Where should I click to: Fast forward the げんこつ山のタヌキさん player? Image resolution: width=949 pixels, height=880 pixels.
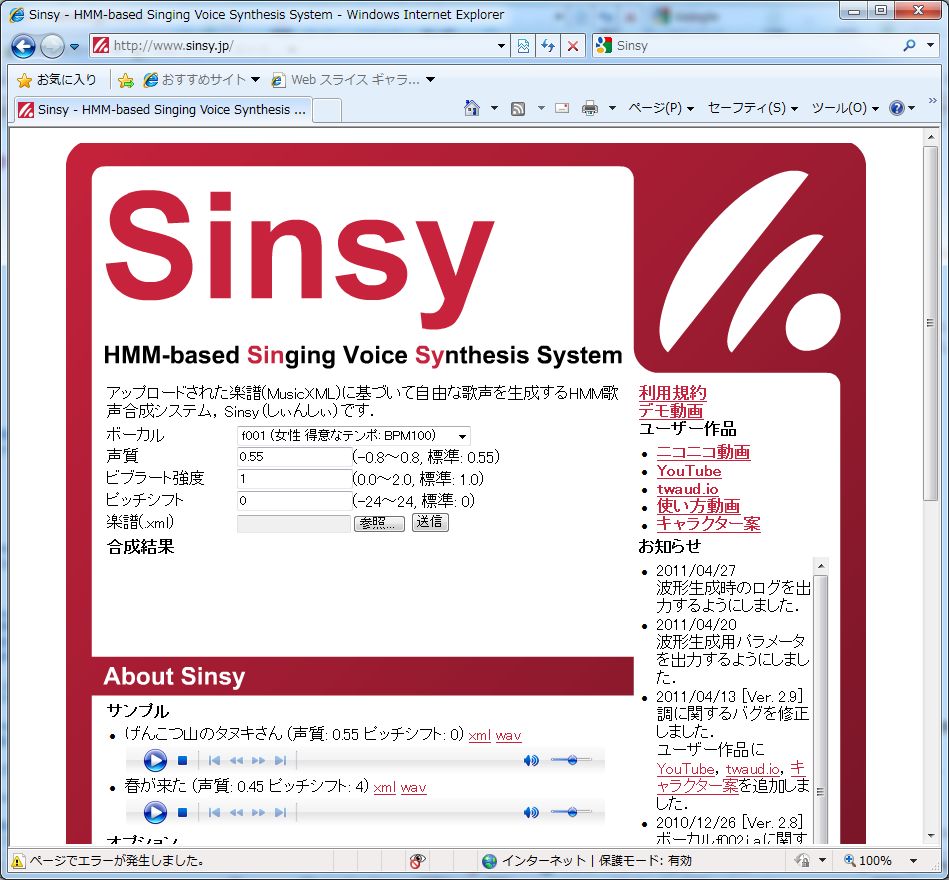258,760
